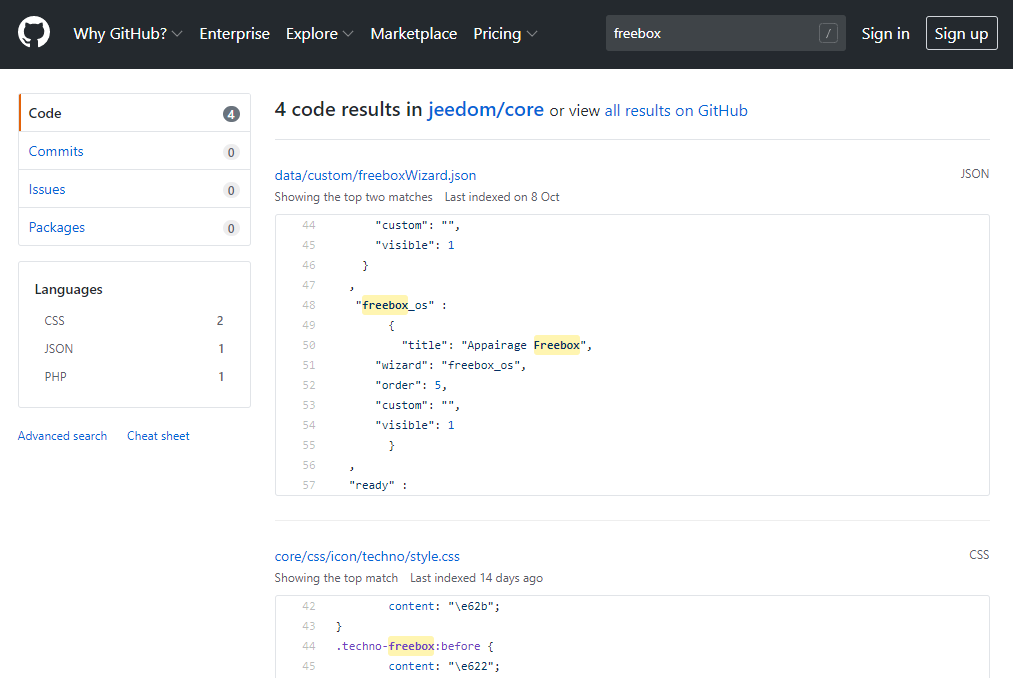The height and width of the screenshot is (678, 1013).
Task: Click the CSS language label of second result
Action: point(979,555)
